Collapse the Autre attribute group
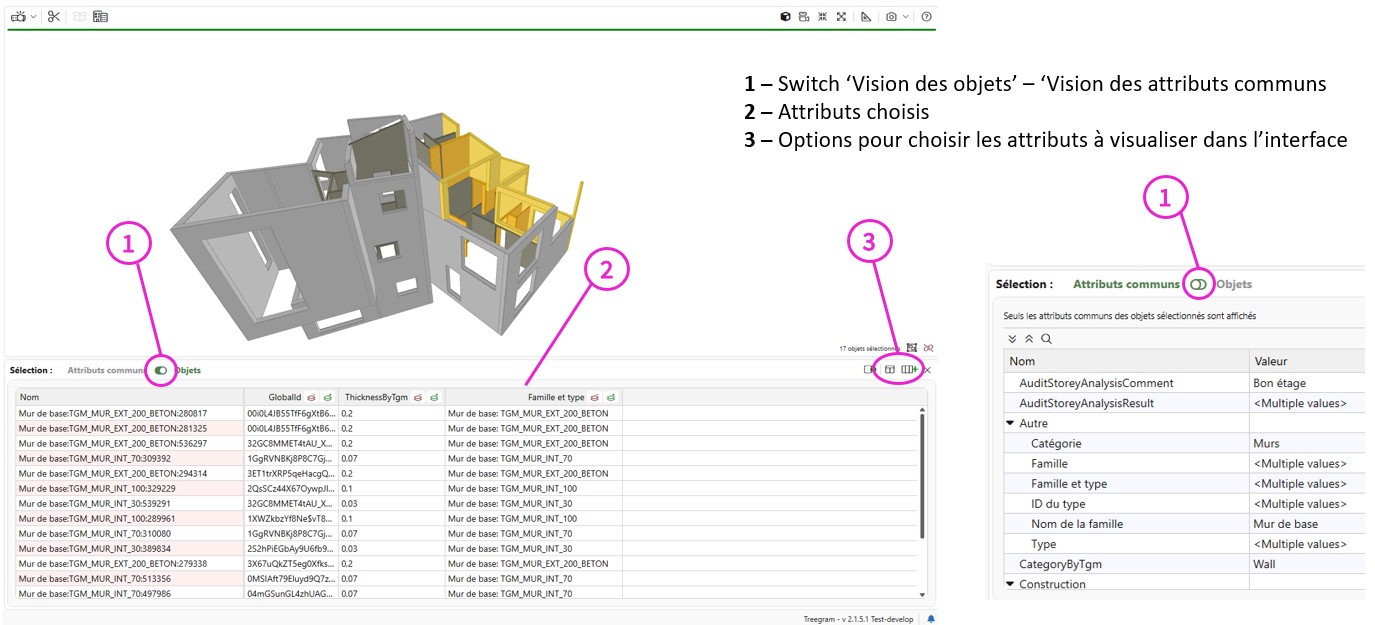Viewport: 1375px width, 625px height. 1011,424
